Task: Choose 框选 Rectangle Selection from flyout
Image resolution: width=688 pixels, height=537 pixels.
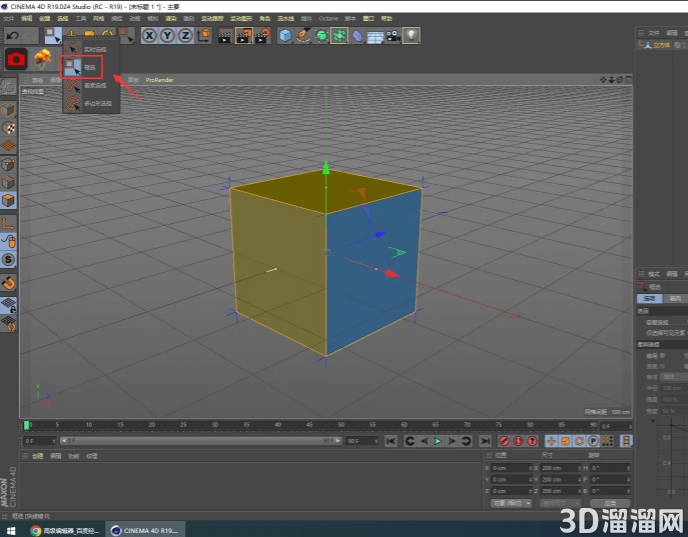Action: (x=82, y=67)
